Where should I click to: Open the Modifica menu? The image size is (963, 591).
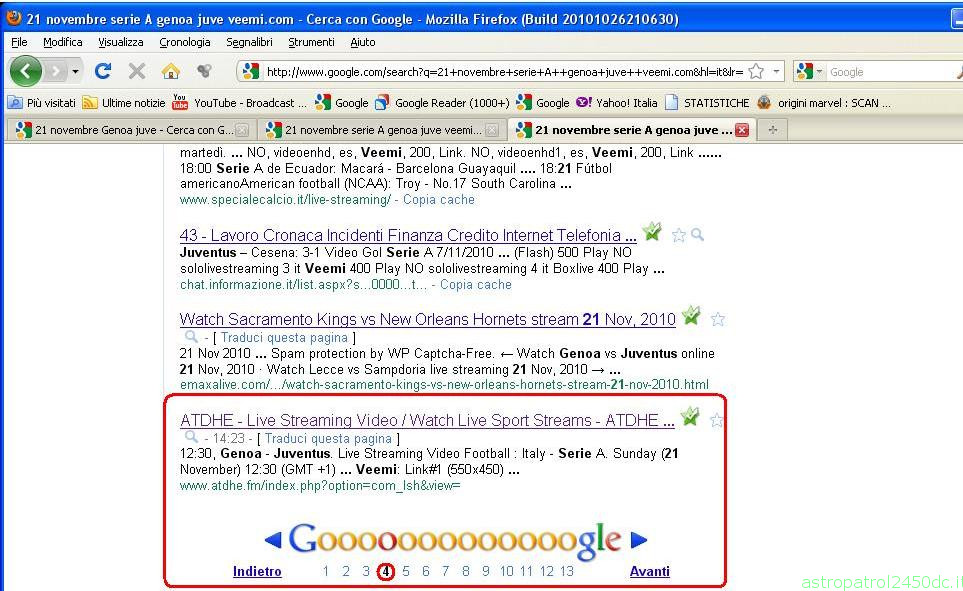[x=63, y=42]
